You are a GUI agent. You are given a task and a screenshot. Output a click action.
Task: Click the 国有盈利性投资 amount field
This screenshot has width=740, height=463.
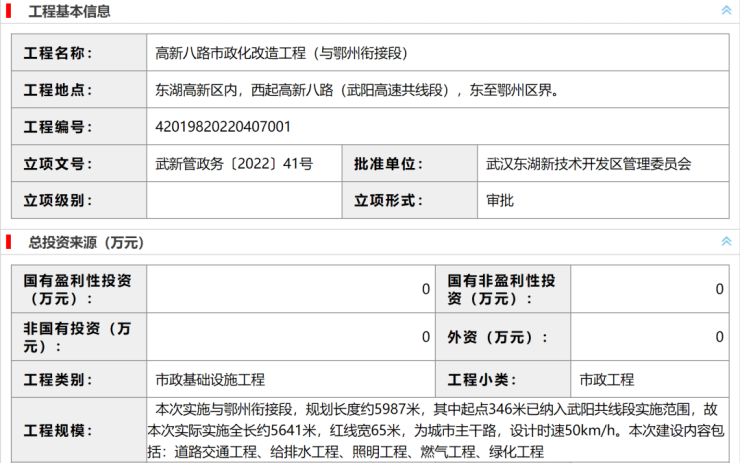pyautogui.click(x=290, y=289)
